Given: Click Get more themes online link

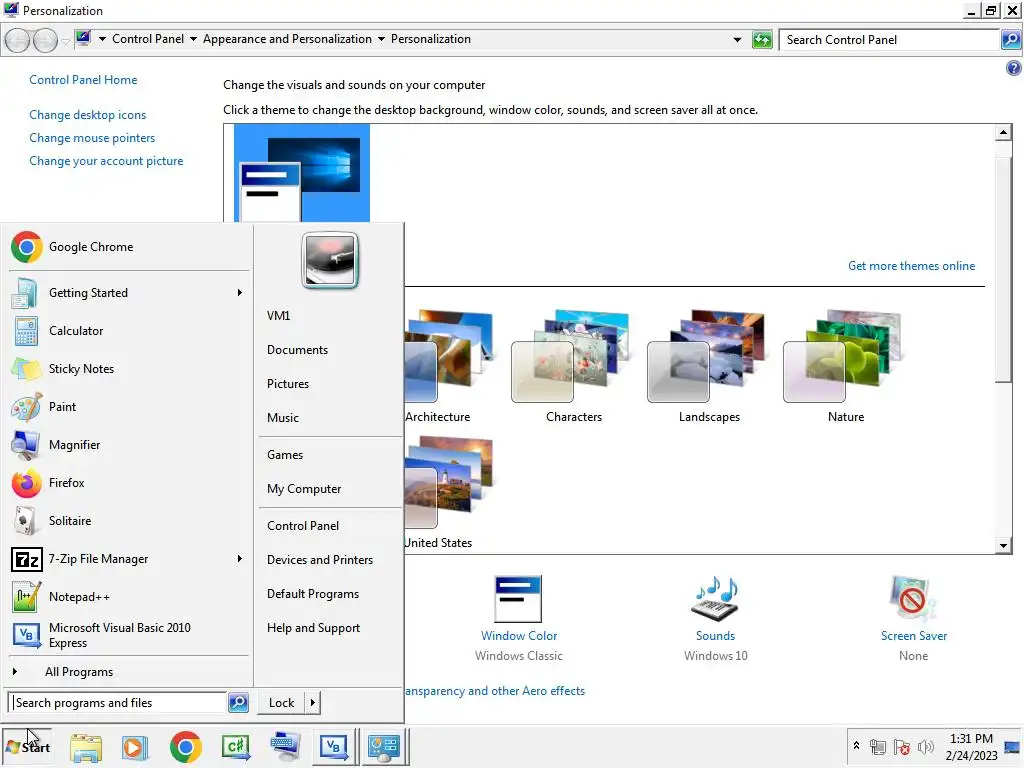Looking at the screenshot, I should [911, 266].
